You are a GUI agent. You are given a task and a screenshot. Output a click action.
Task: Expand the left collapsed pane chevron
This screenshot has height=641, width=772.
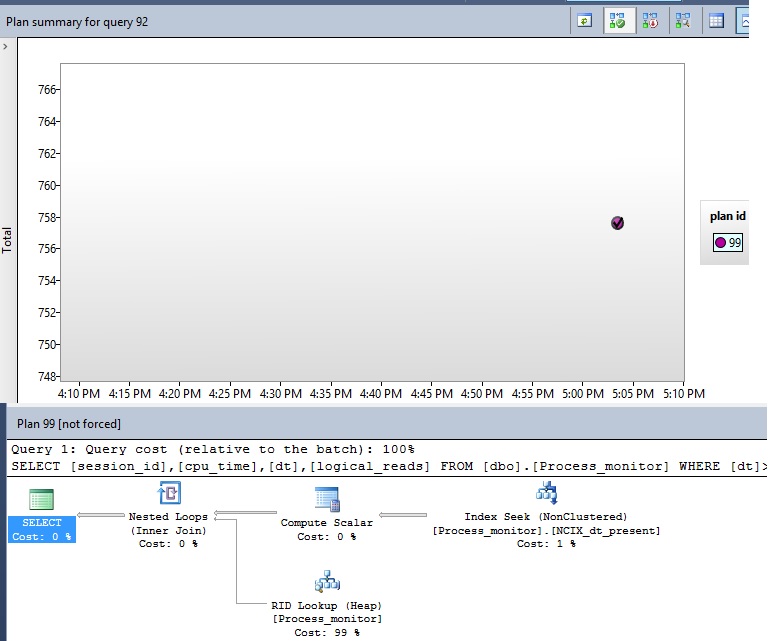pos(5,47)
